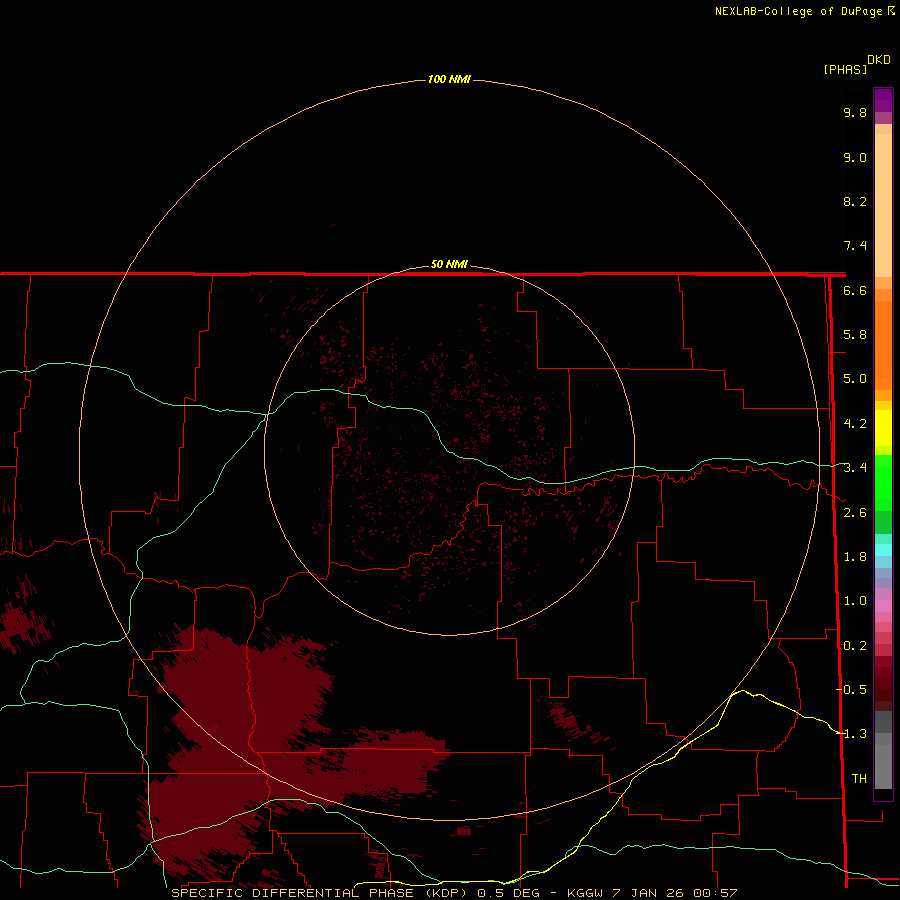The image size is (900, 900).
Task: Pick the purple top segment of color bar
Action: pyautogui.click(x=883, y=100)
